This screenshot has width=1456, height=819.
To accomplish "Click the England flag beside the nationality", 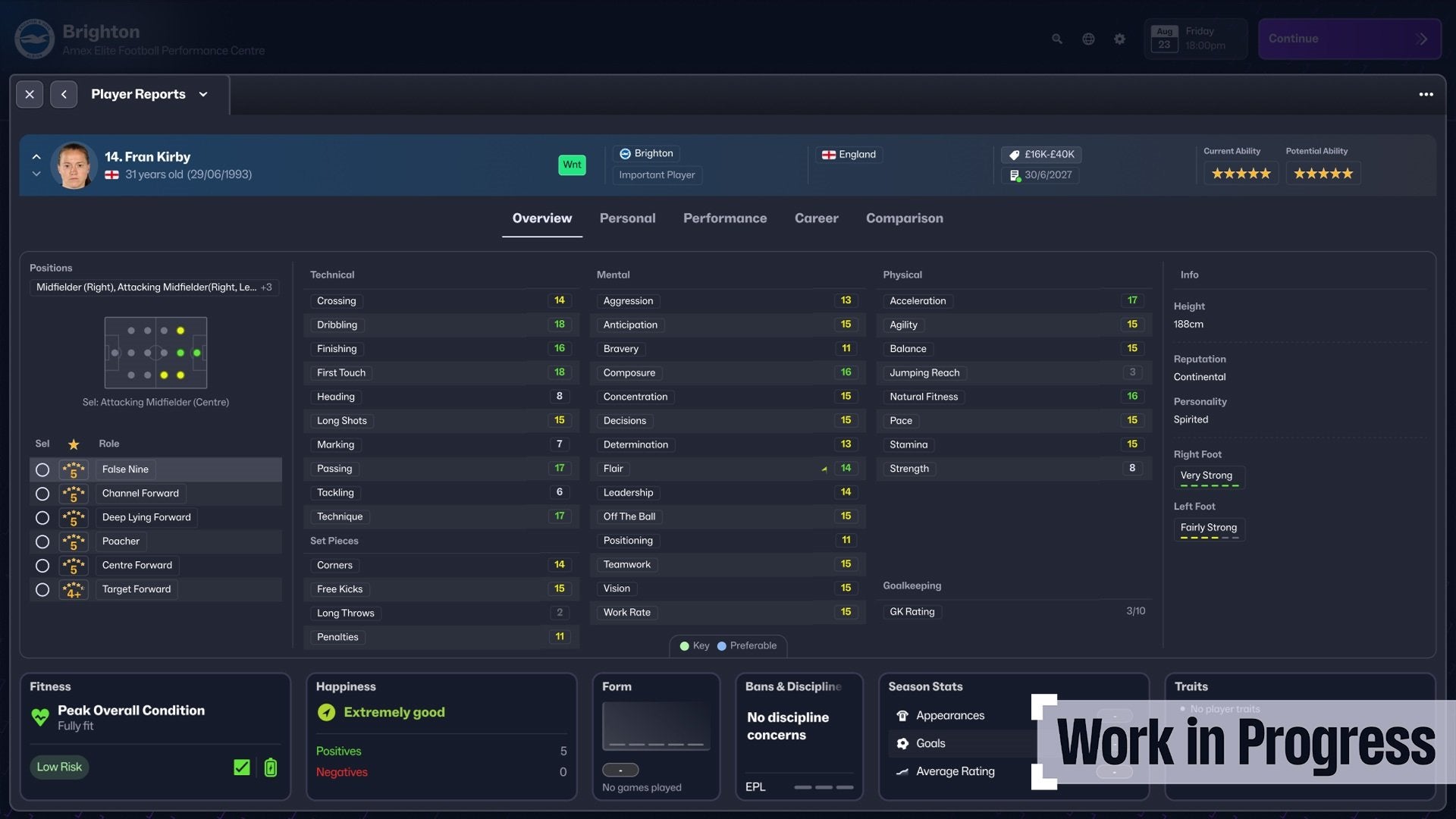I will click(829, 154).
